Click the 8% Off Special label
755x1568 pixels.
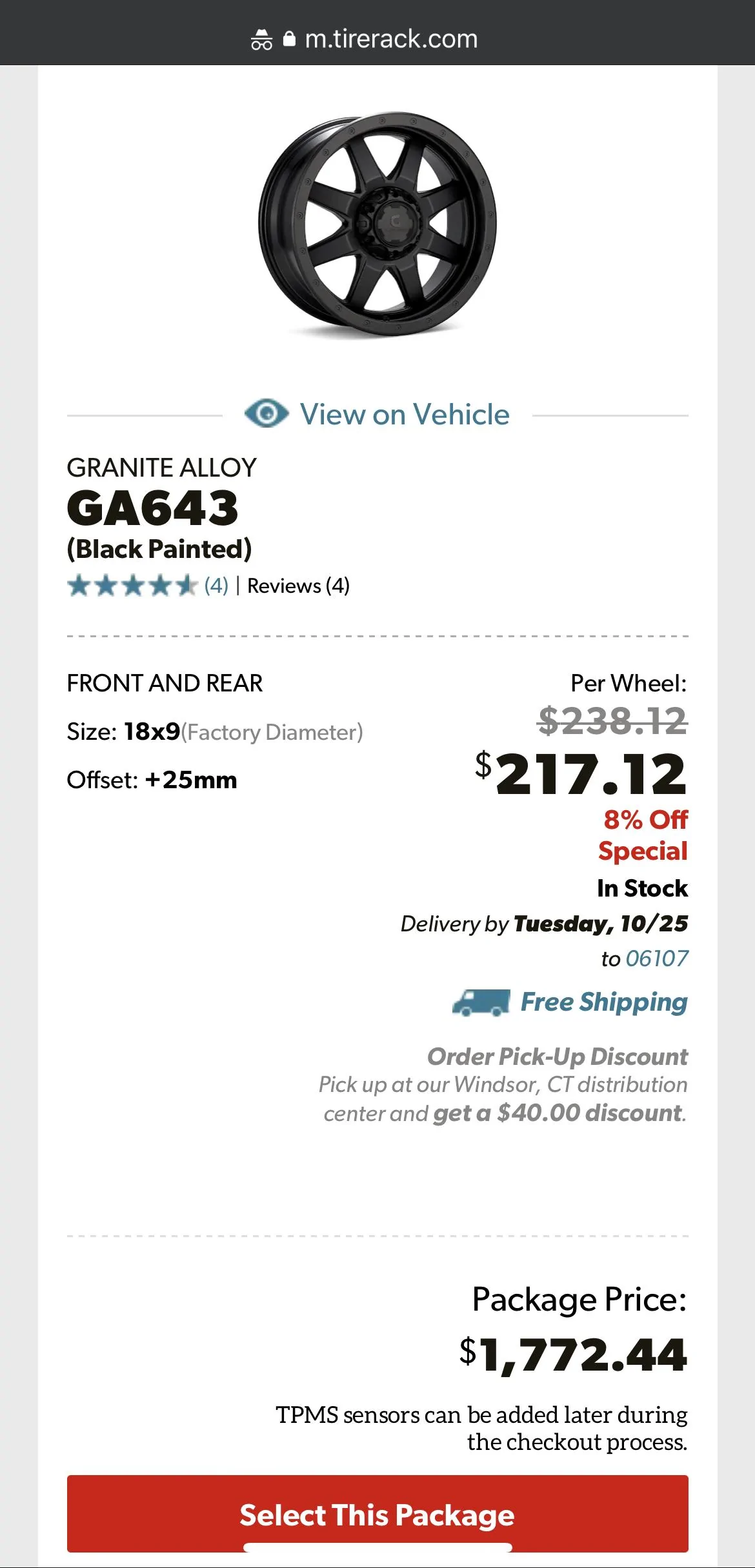pyautogui.click(x=644, y=835)
